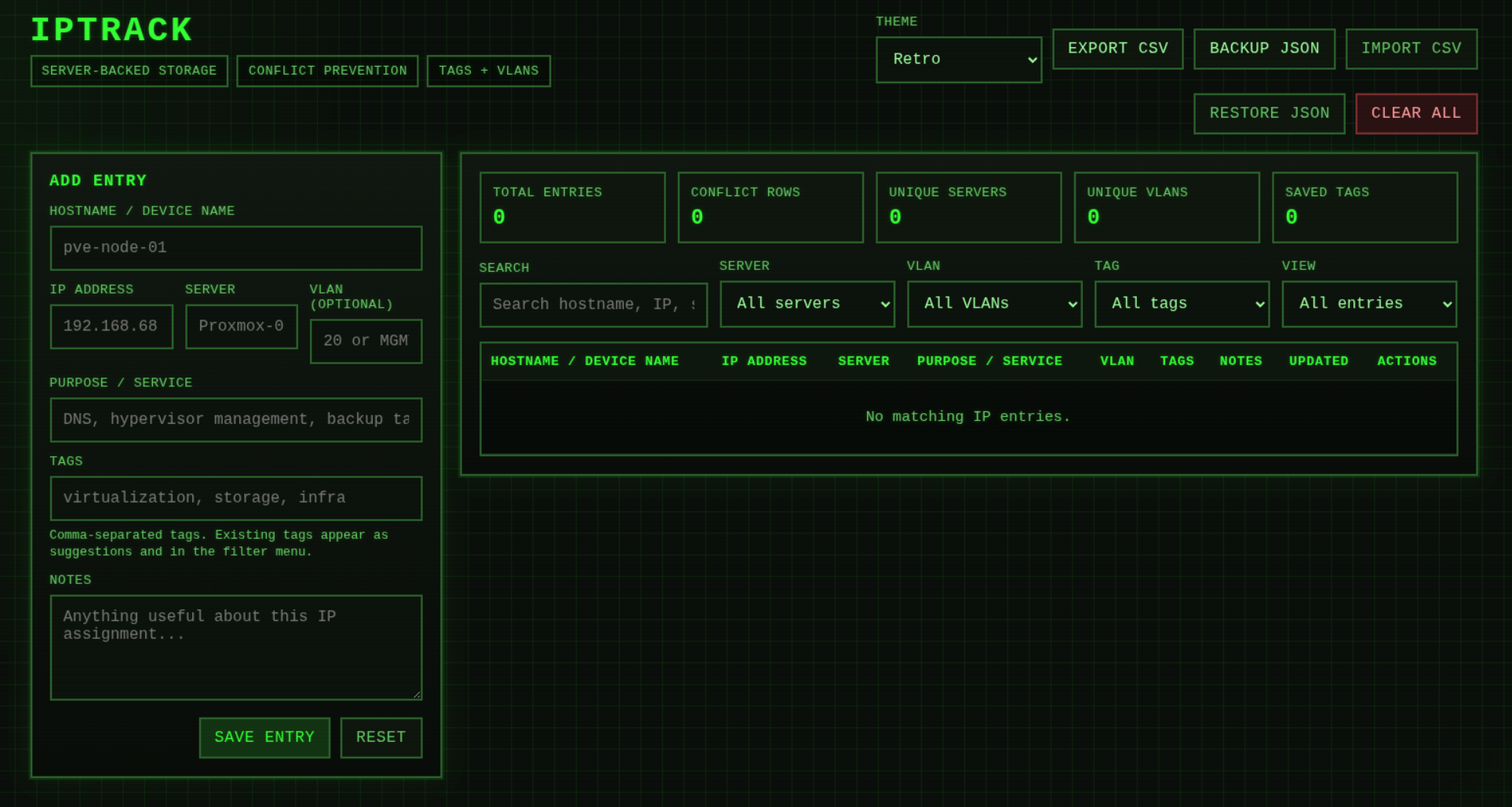
Task: Focus the Server input field
Action: (242, 327)
